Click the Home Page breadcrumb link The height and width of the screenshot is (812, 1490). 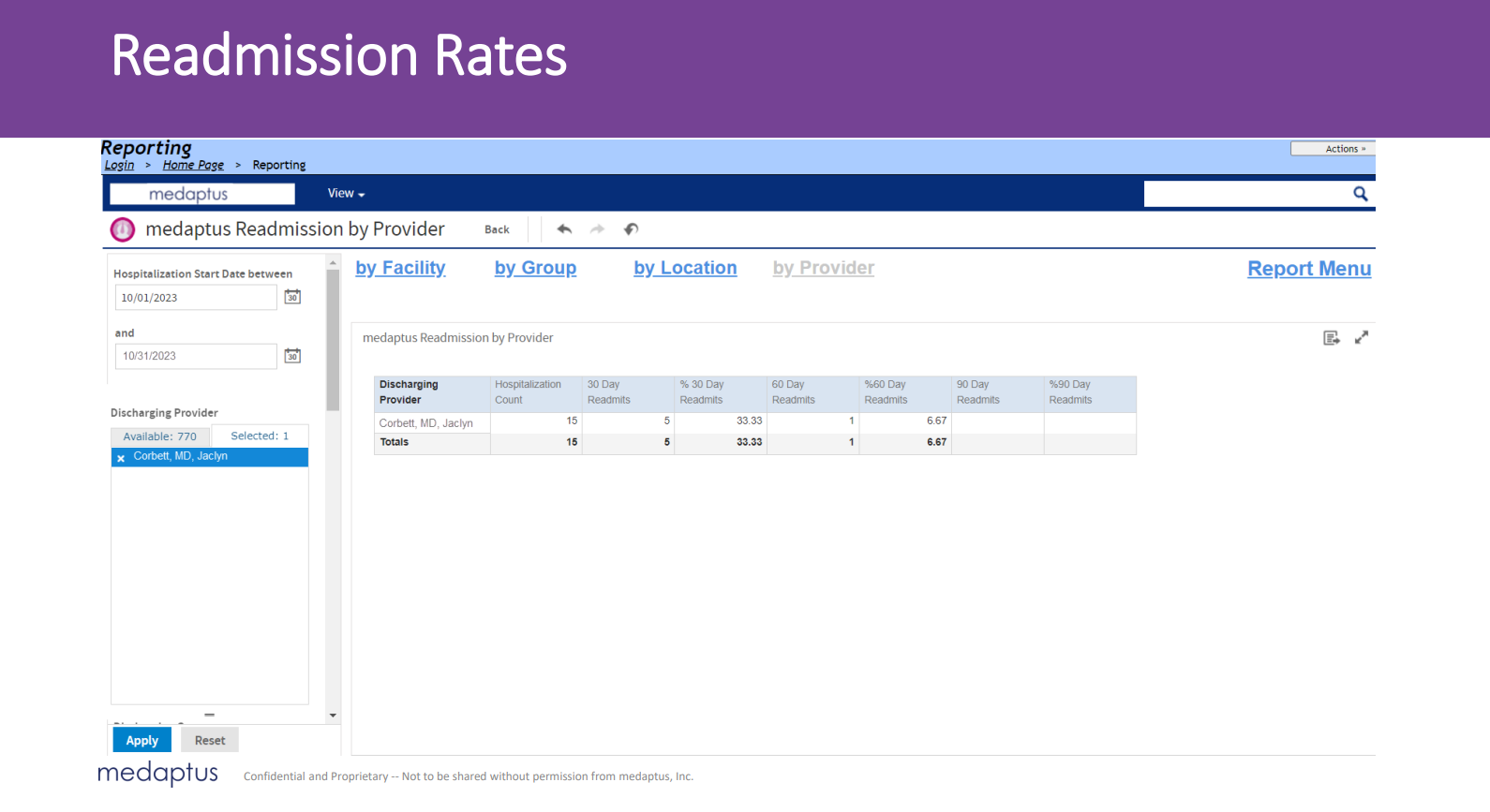coord(193,165)
